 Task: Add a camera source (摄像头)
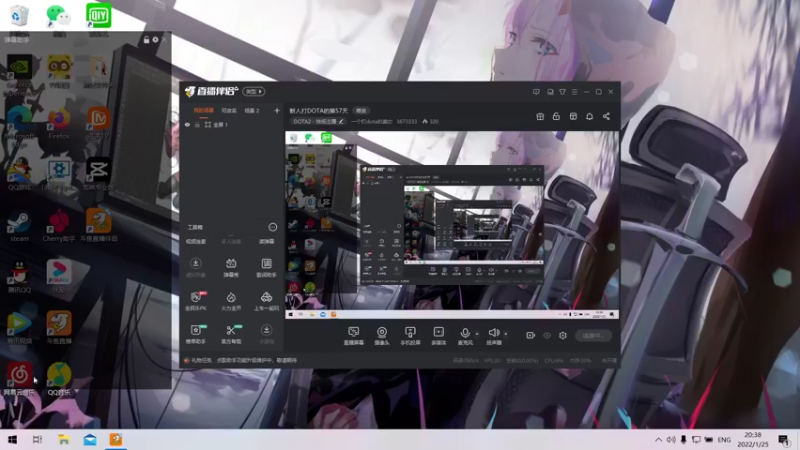click(382, 336)
